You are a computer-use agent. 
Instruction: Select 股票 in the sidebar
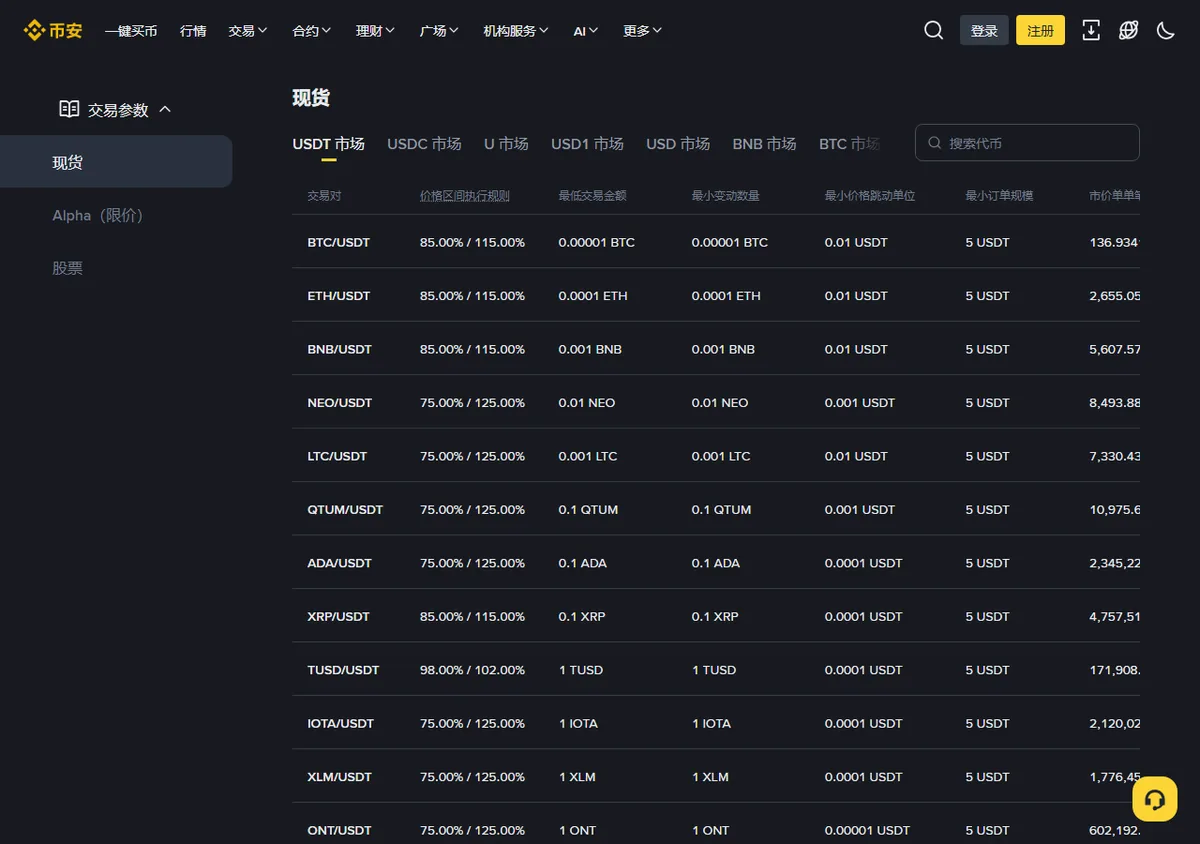click(x=68, y=268)
